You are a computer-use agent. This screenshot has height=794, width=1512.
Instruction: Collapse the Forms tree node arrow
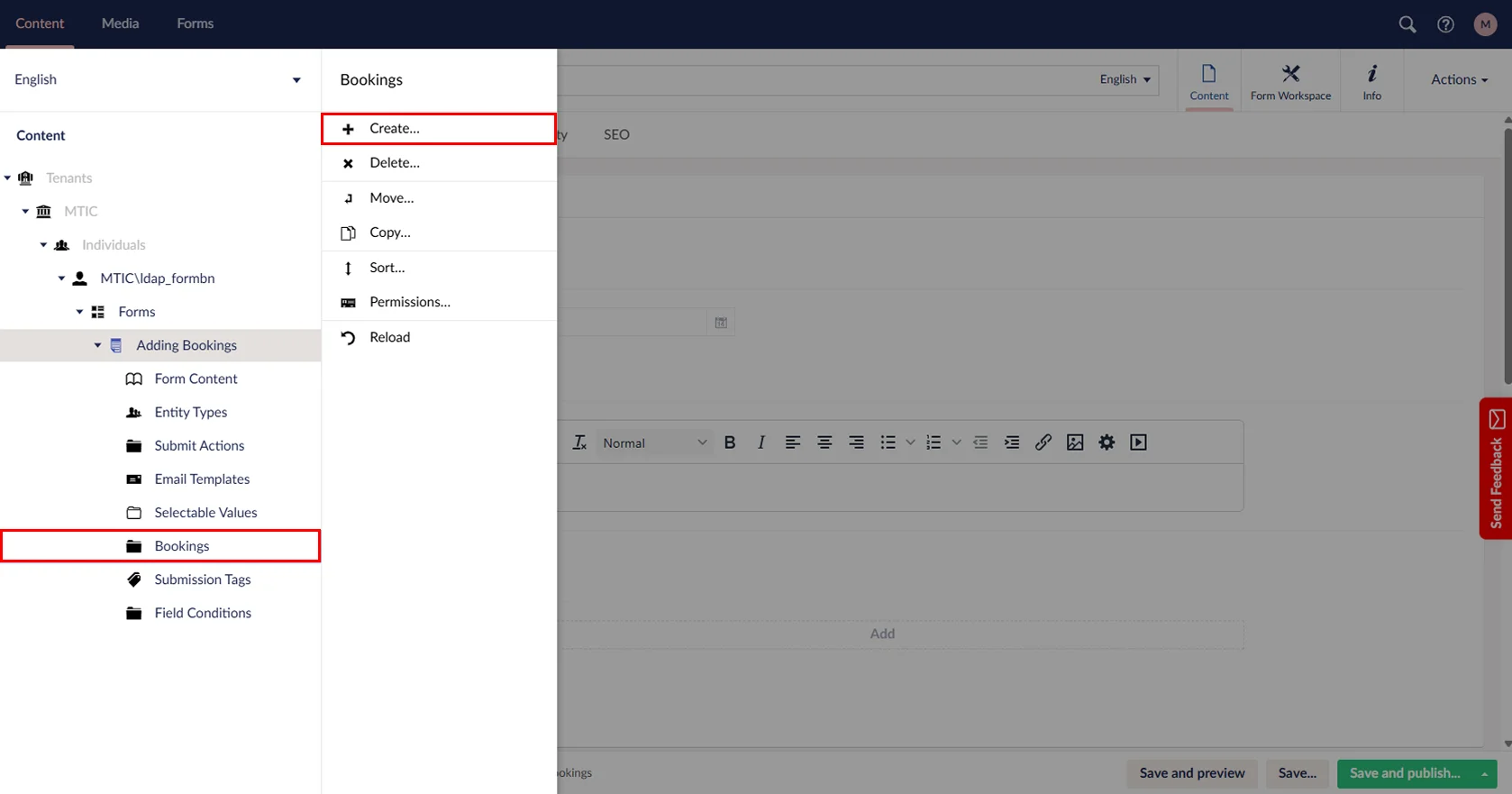tap(79, 312)
